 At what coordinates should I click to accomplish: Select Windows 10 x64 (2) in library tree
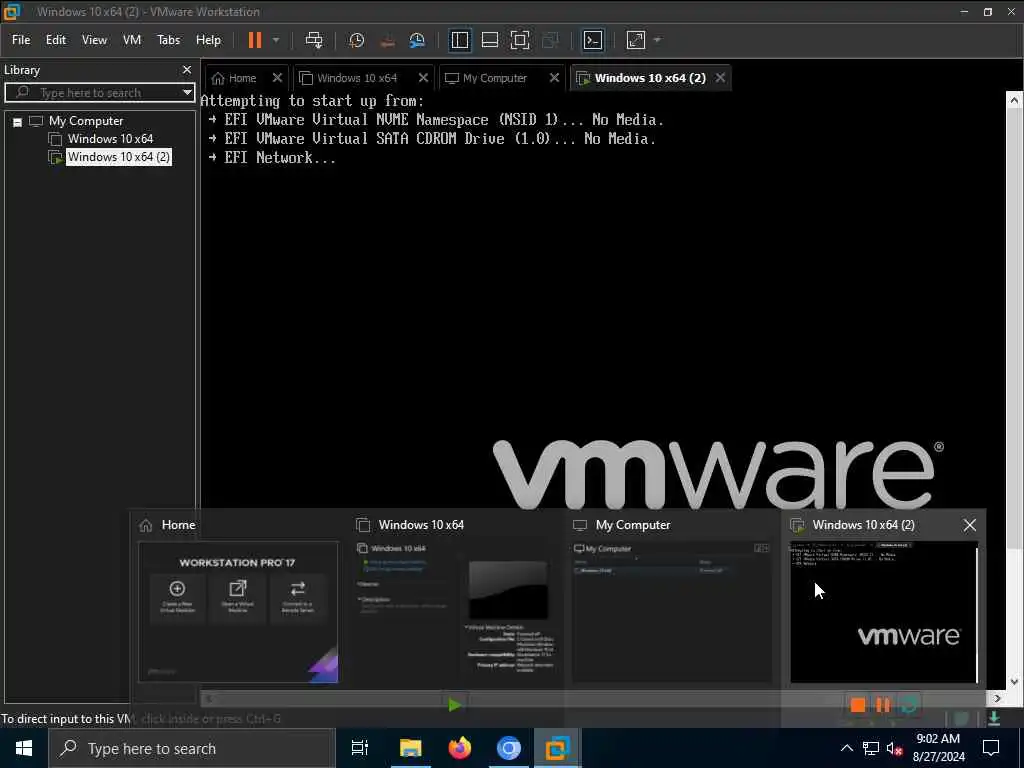[118, 157]
